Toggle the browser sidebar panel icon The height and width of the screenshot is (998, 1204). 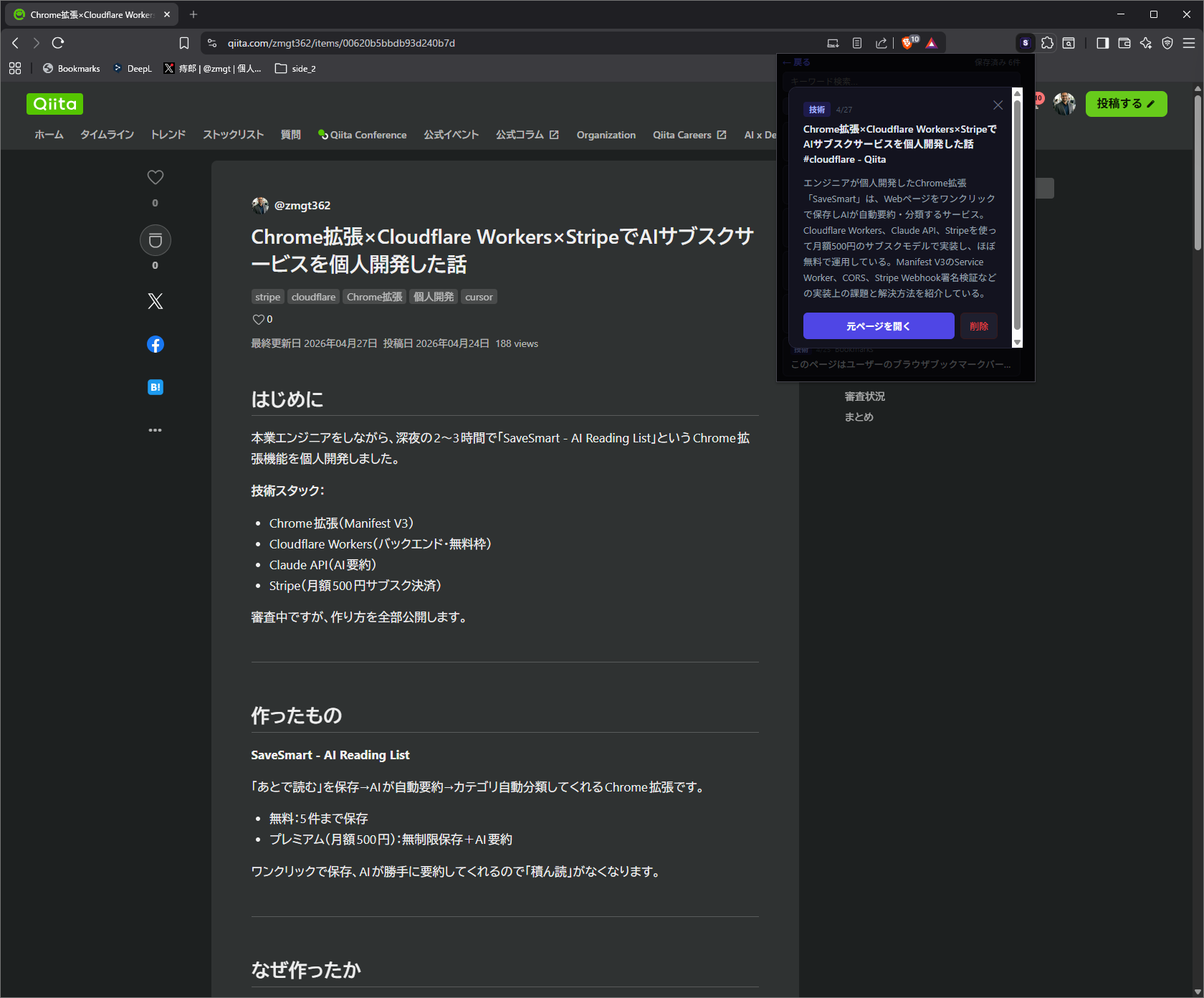pos(1103,43)
